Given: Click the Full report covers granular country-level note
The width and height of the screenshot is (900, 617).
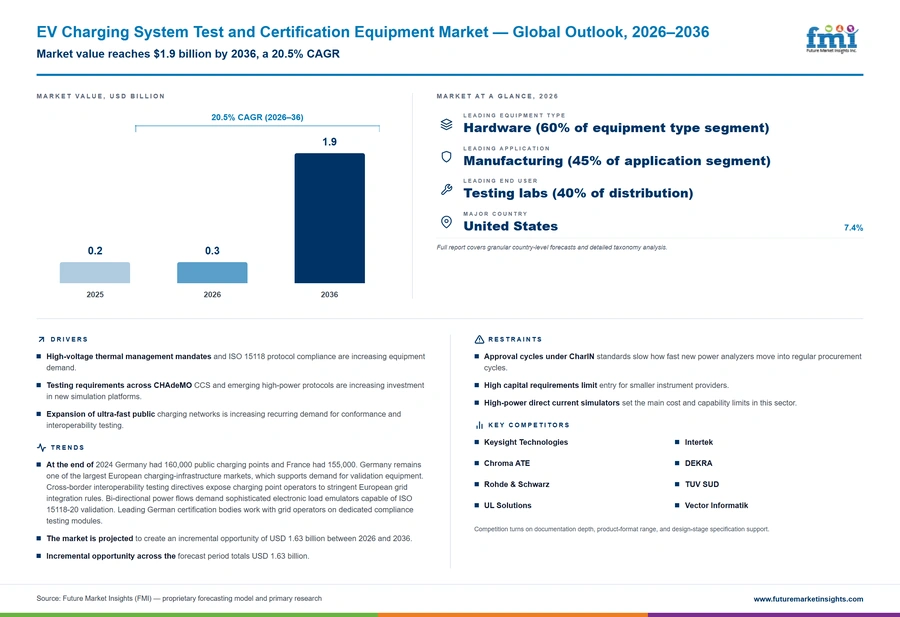Looking at the screenshot, I should (552, 247).
